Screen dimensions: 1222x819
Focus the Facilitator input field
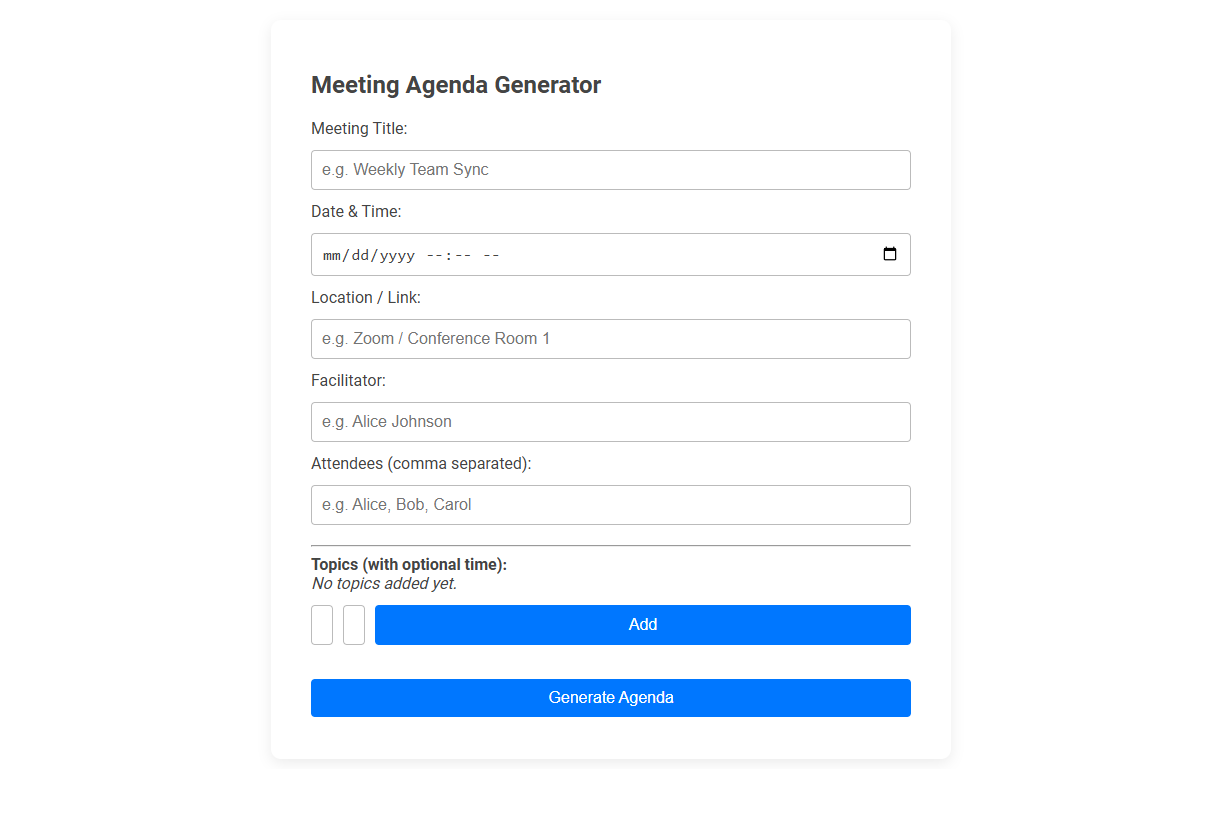tap(610, 421)
